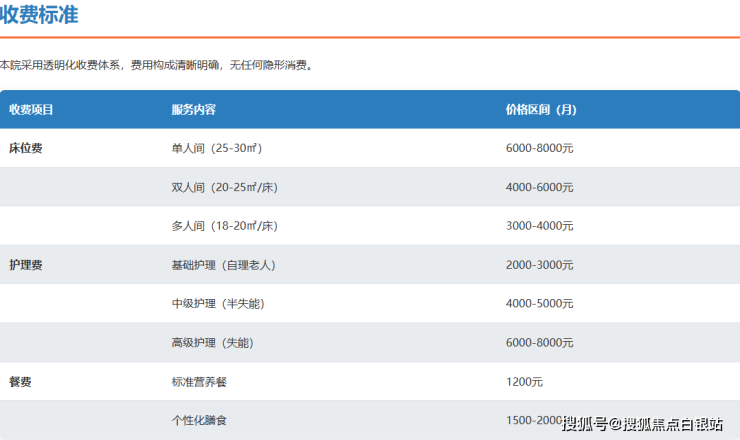Click the 收费标准 page heading
The width and height of the screenshot is (740, 440).
pyautogui.click(x=39, y=15)
